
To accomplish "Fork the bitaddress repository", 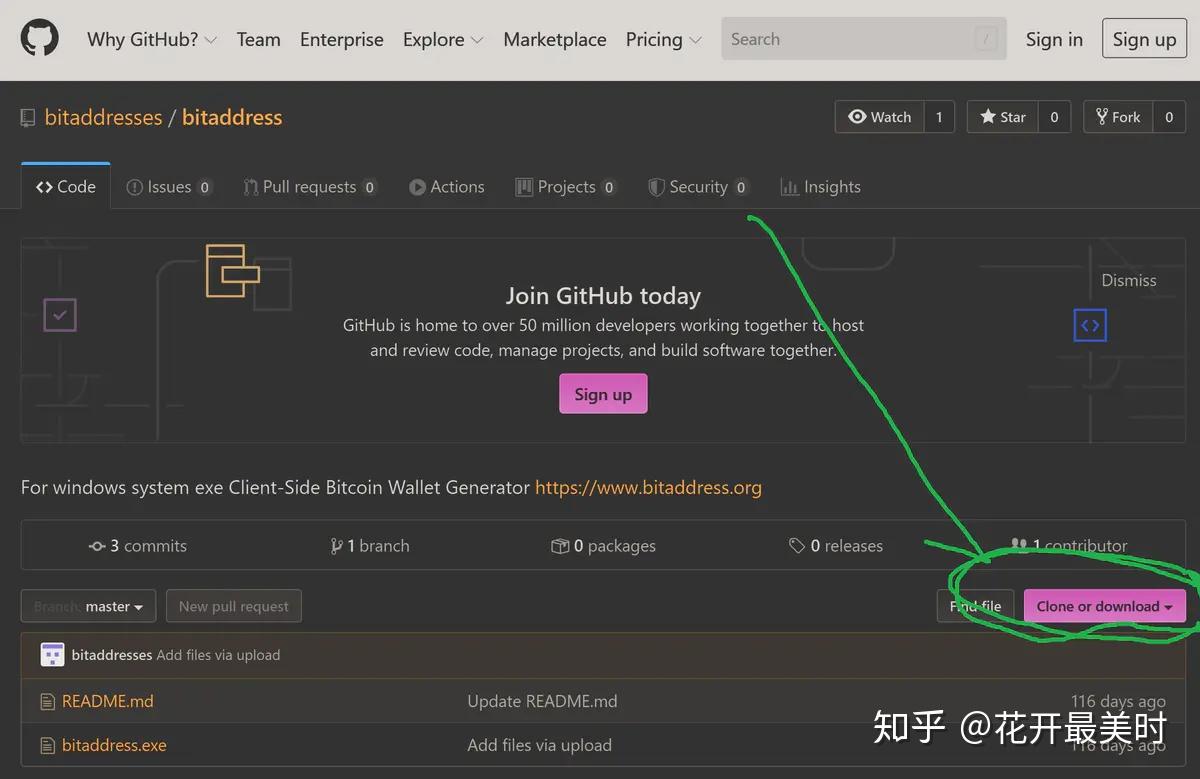I will coord(1118,117).
